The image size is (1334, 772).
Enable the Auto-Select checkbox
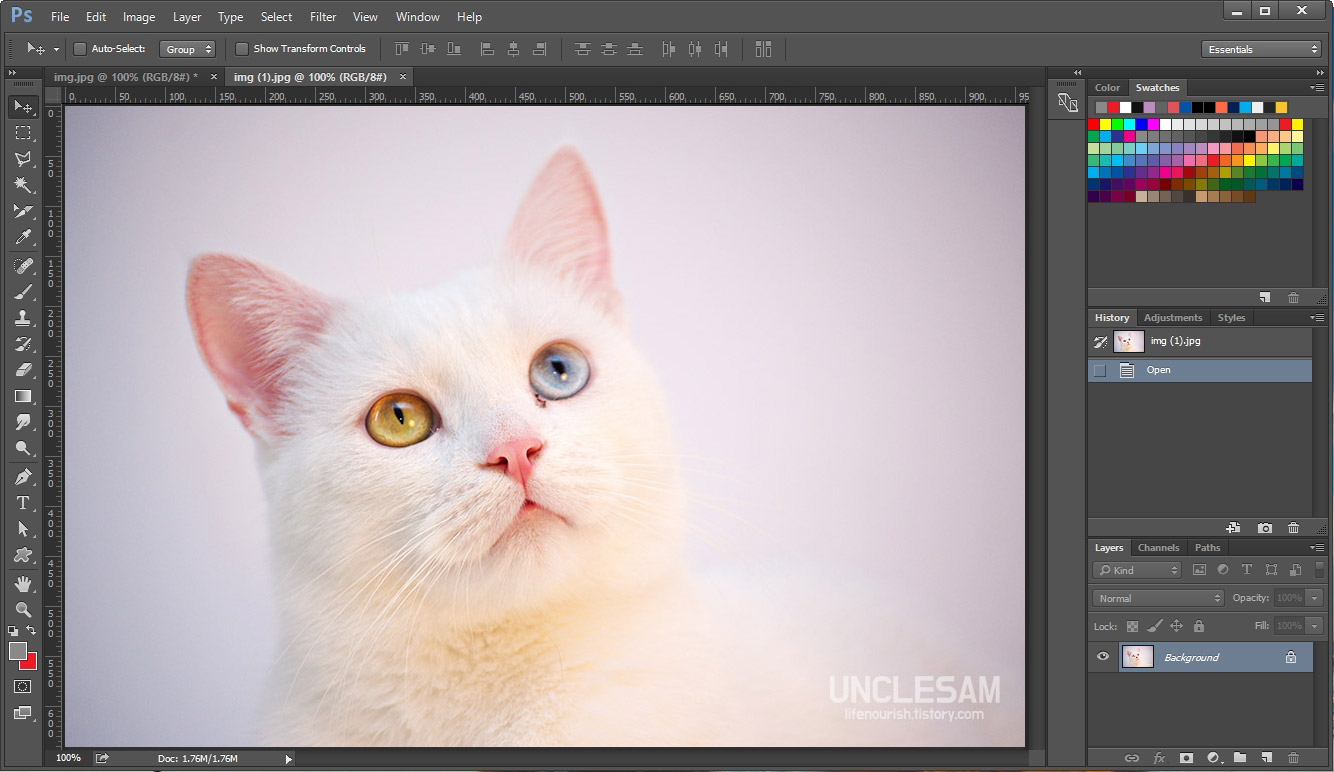click(x=80, y=49)
